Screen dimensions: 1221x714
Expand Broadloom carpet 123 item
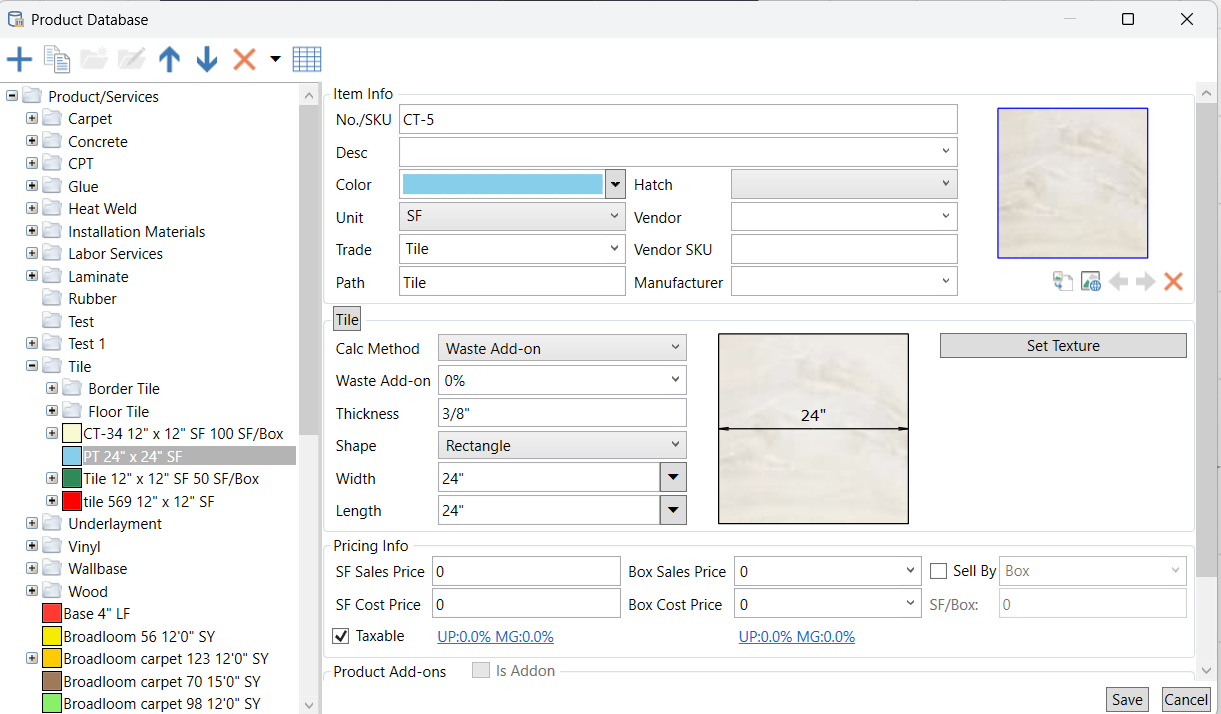(32, 658)
